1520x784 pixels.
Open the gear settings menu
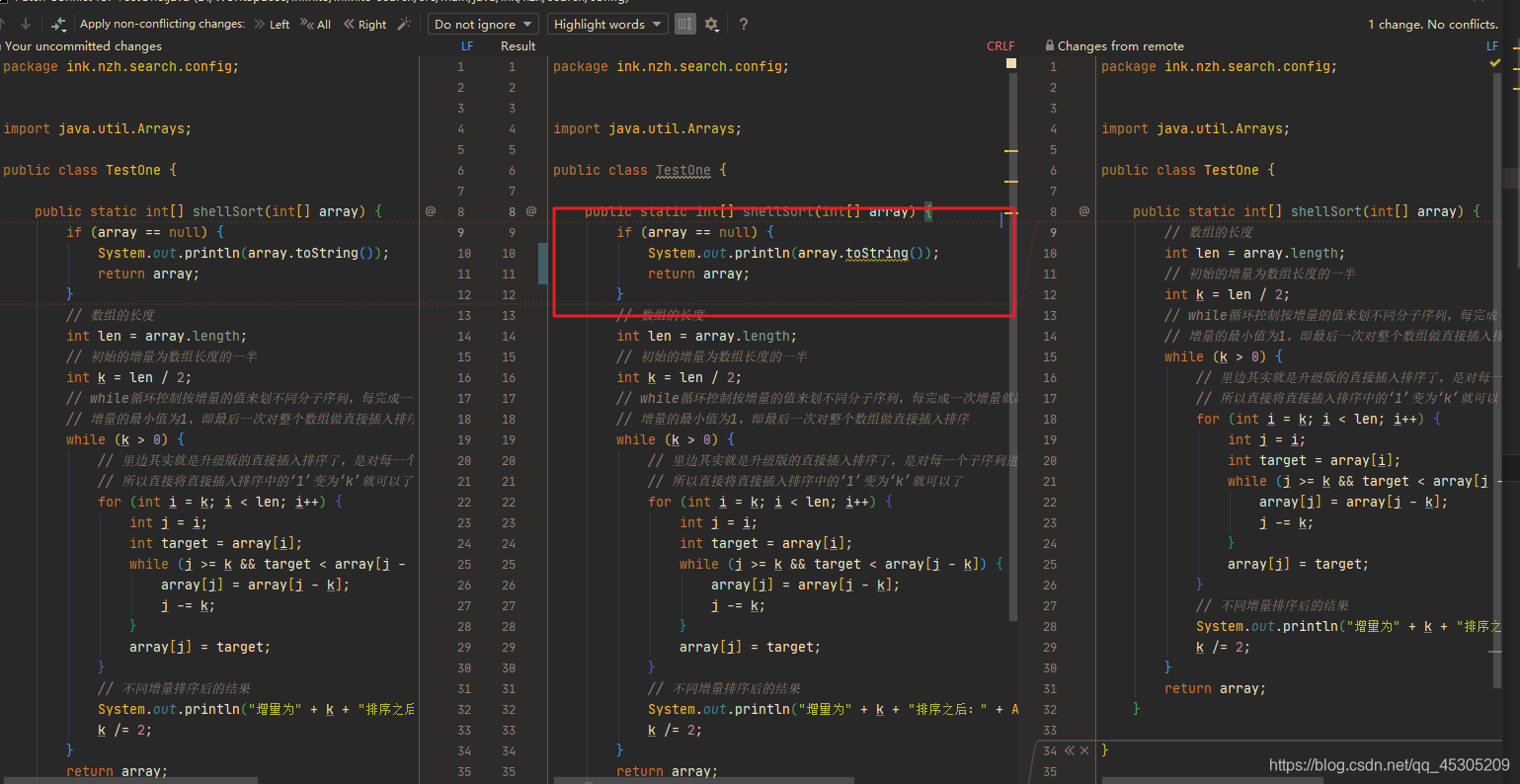tap(712, 24)
